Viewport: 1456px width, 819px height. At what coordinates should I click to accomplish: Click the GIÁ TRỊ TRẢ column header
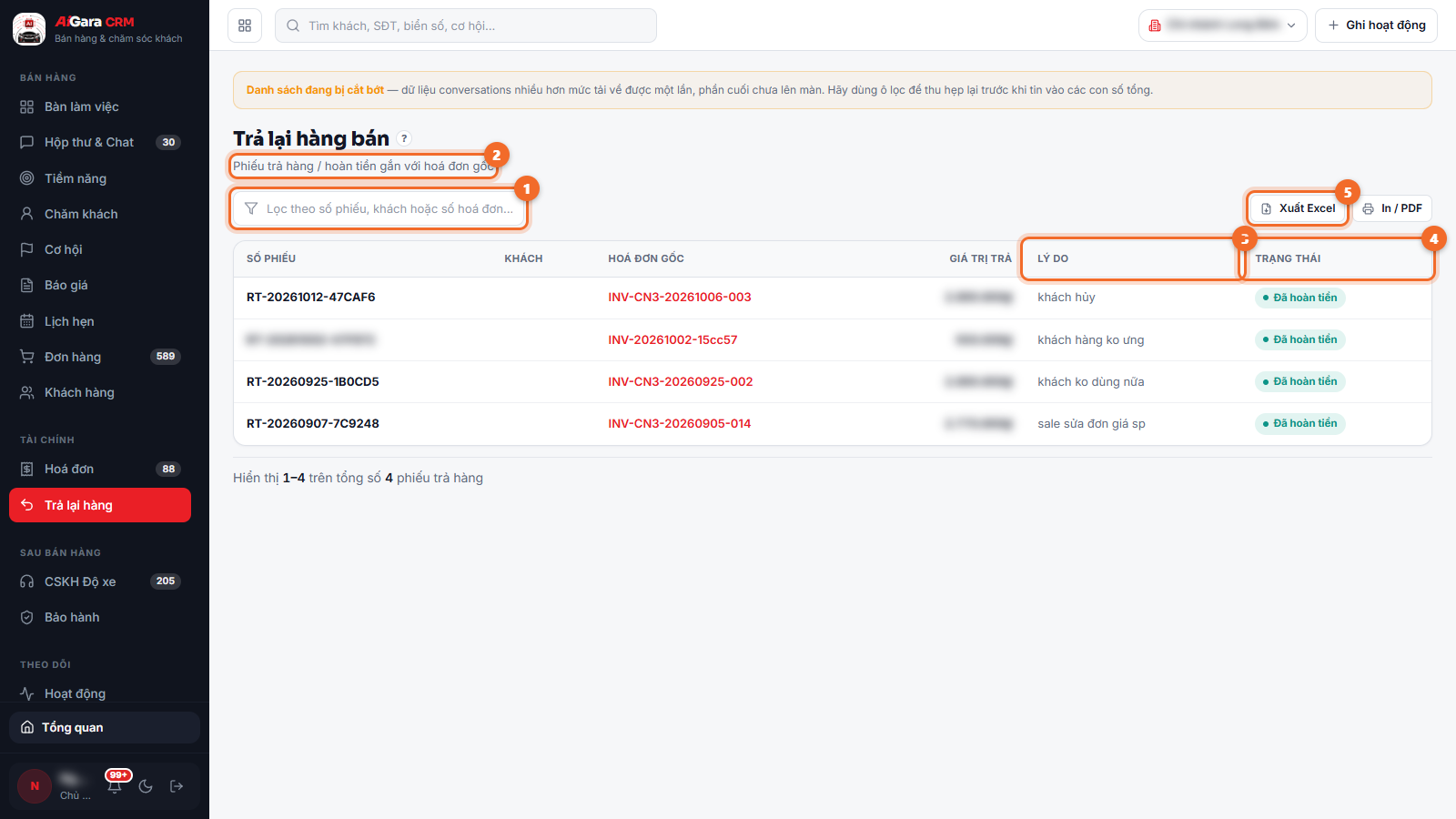(980, 259)
